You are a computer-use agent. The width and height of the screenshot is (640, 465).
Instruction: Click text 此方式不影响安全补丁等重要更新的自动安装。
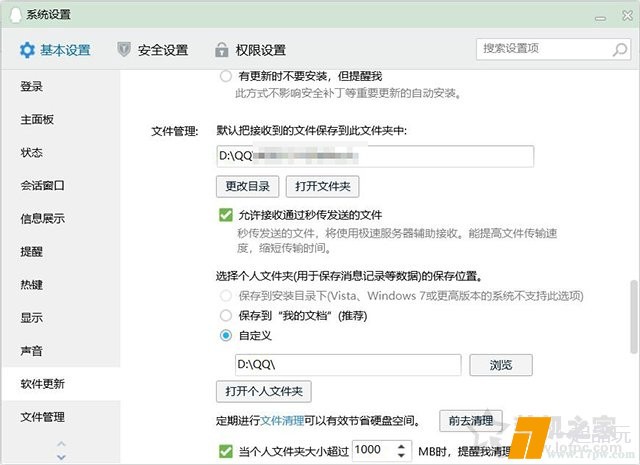tap(349, 93)
